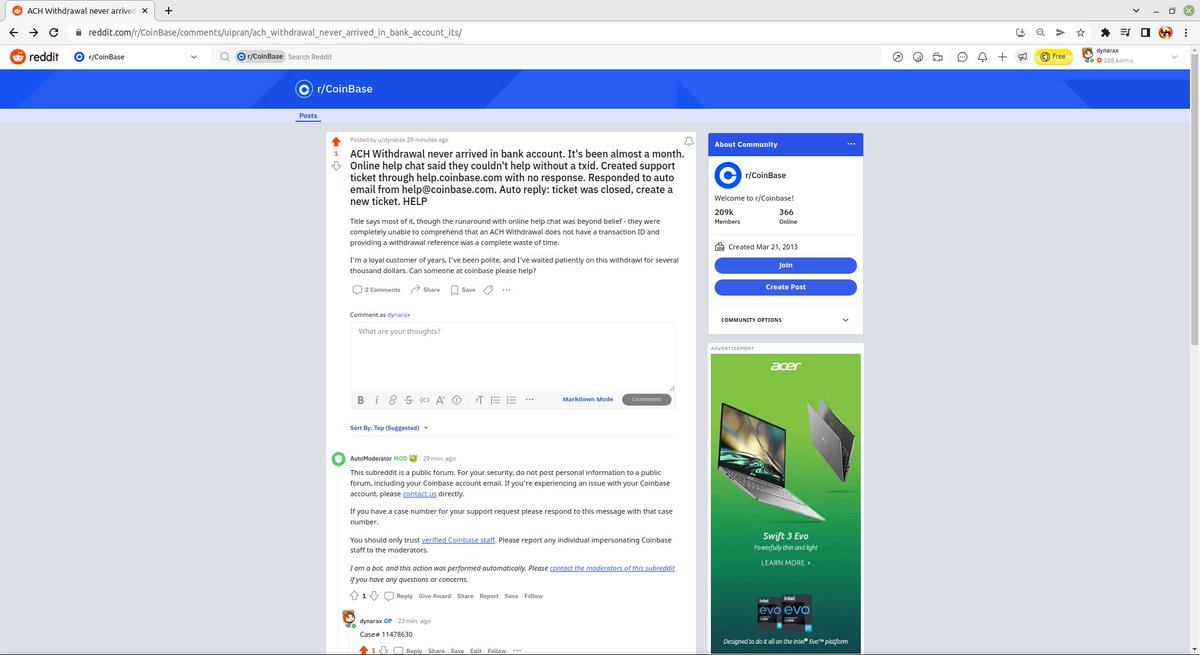The image size is (1200, 655).
Task: Share the post via Share button
Action: (x=425, y=290)
